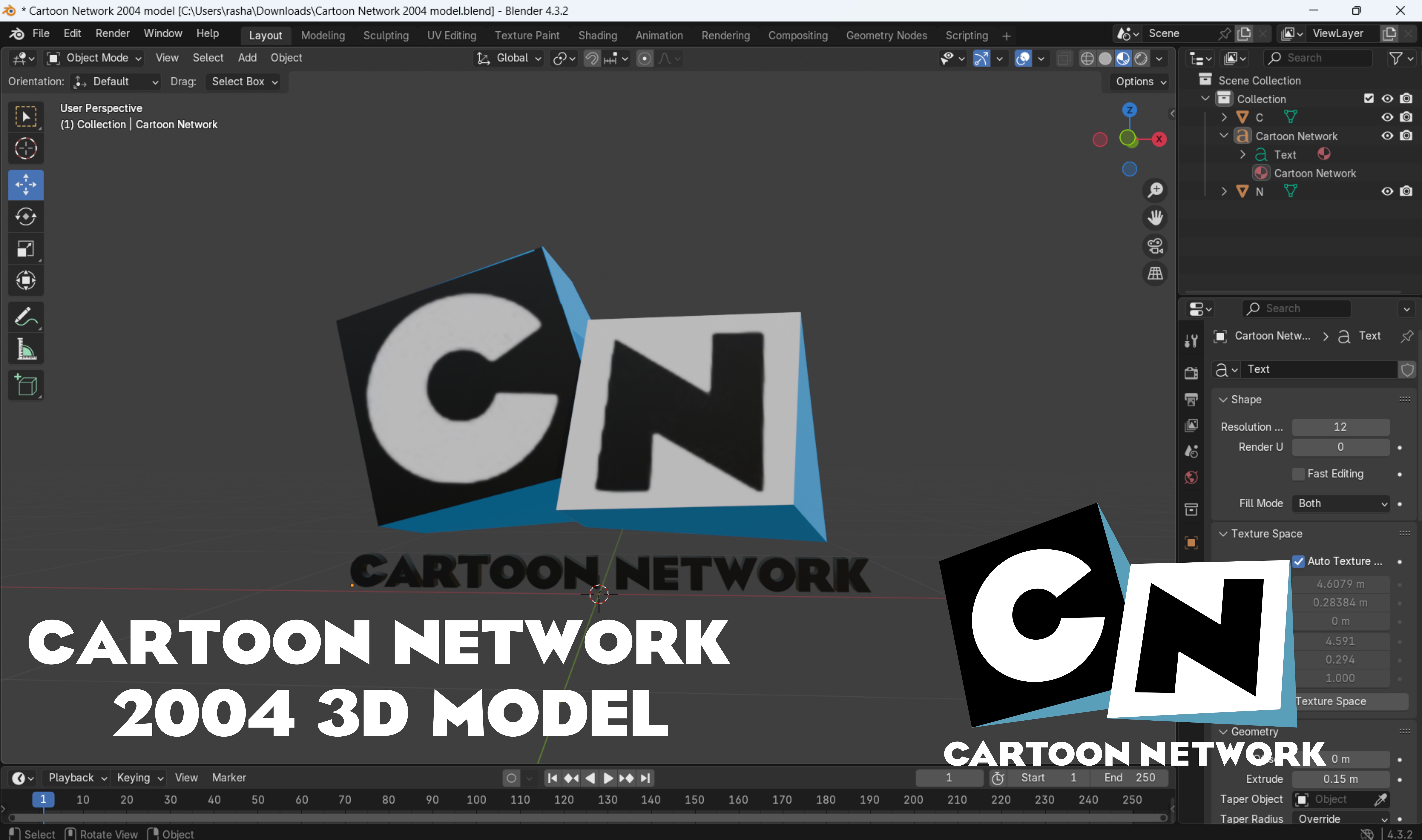This screenshot has height=840, width=1422.
Task: Select the Scale tool
Action: pos(25,249)
